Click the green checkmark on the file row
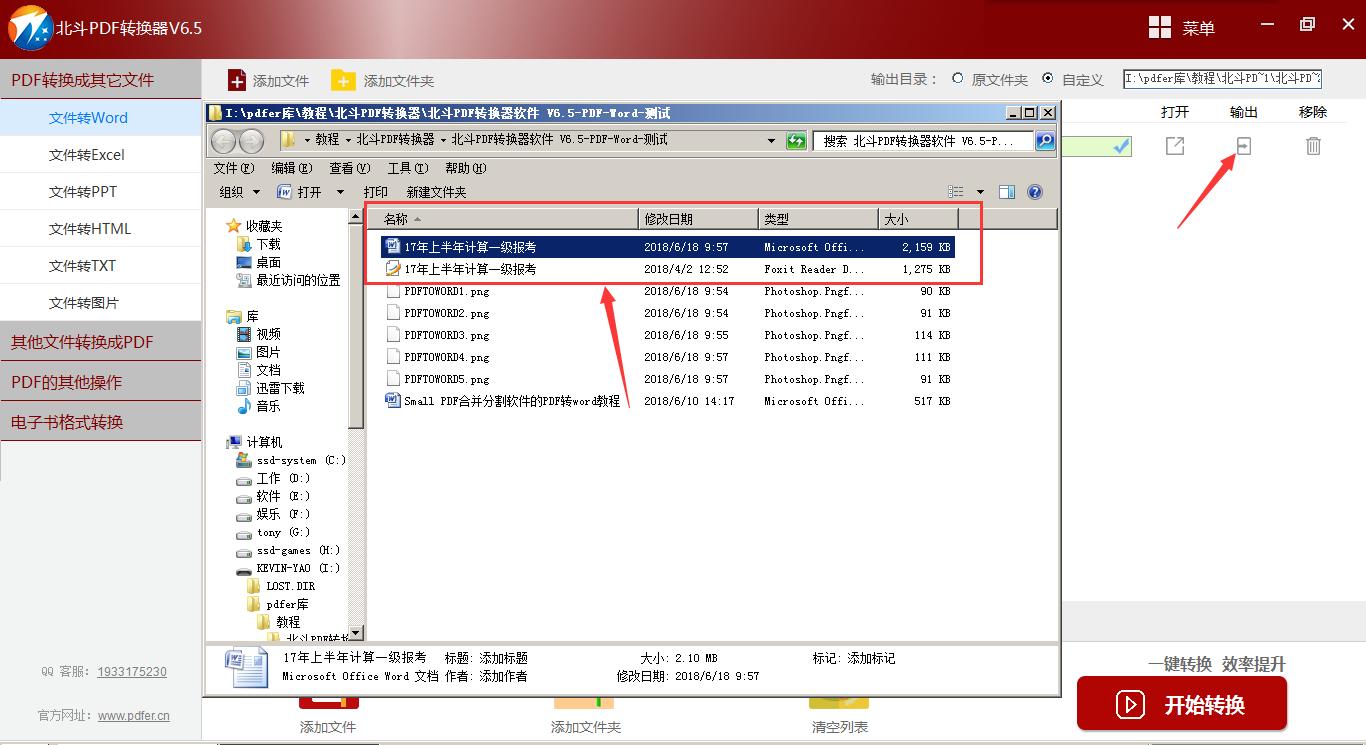Screen dimensions: 1366x745 1119,146
